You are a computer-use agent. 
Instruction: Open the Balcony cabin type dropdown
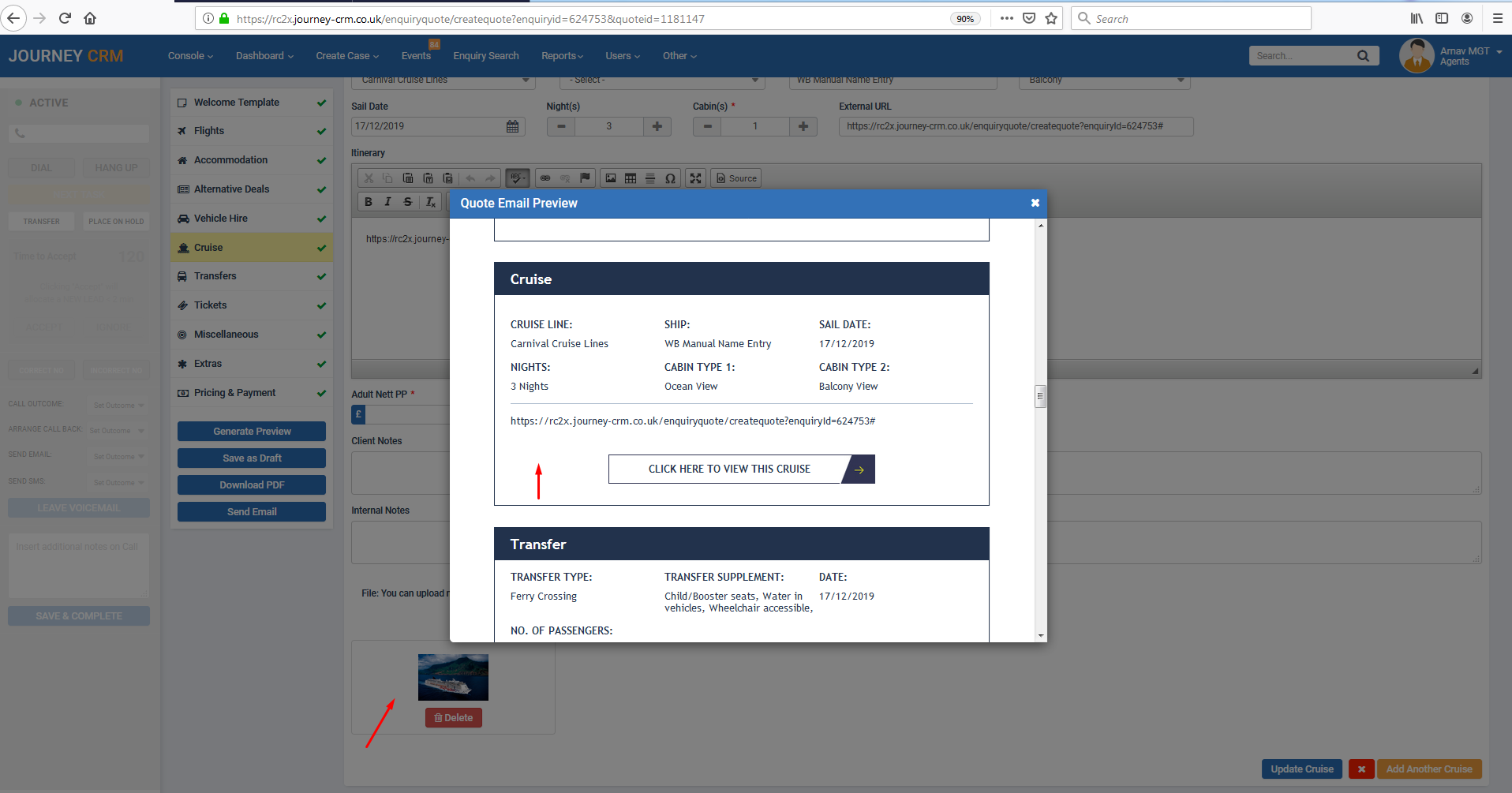[x=1105, y=80]
